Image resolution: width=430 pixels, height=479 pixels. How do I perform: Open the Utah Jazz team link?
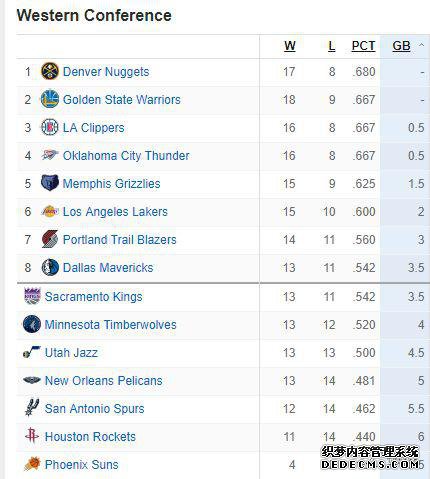click(x=71, y=352)
